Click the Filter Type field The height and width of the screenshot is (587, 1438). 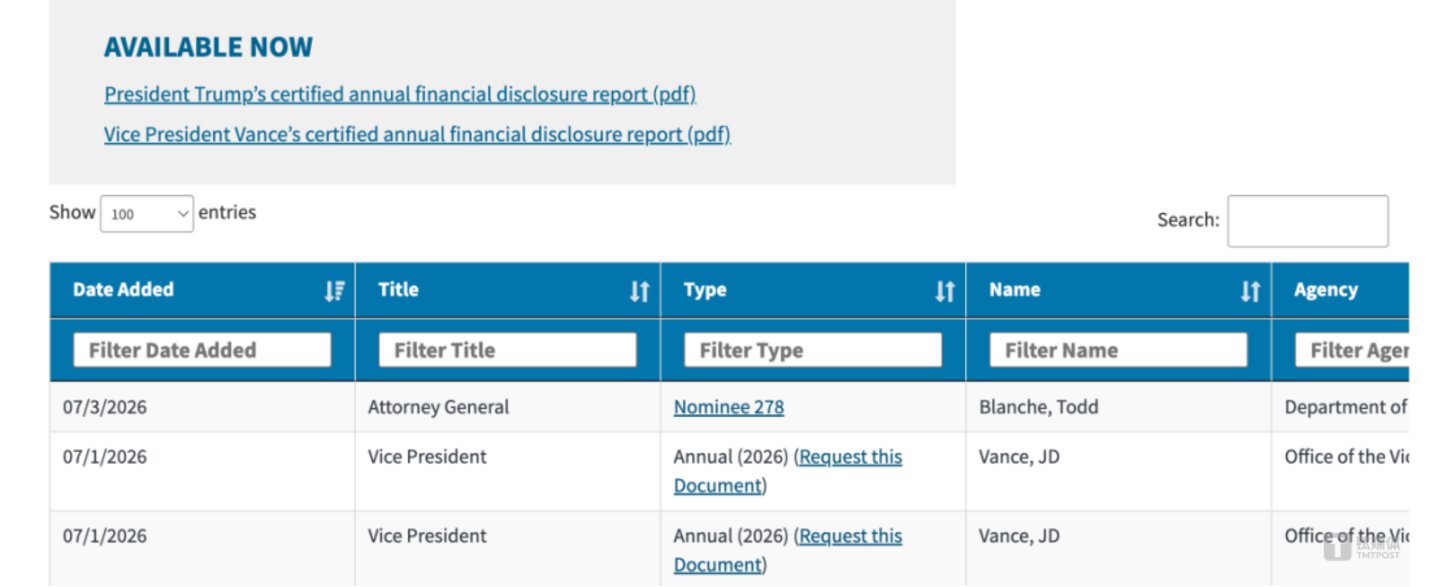813,350
